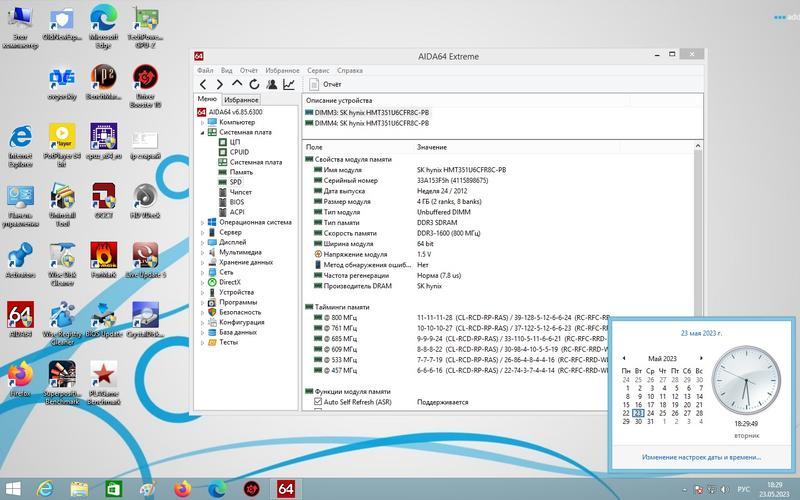Click the Forward navigation arrow in toolbar
The height and width of the screenshot is (500, 800).
[219, 85]
